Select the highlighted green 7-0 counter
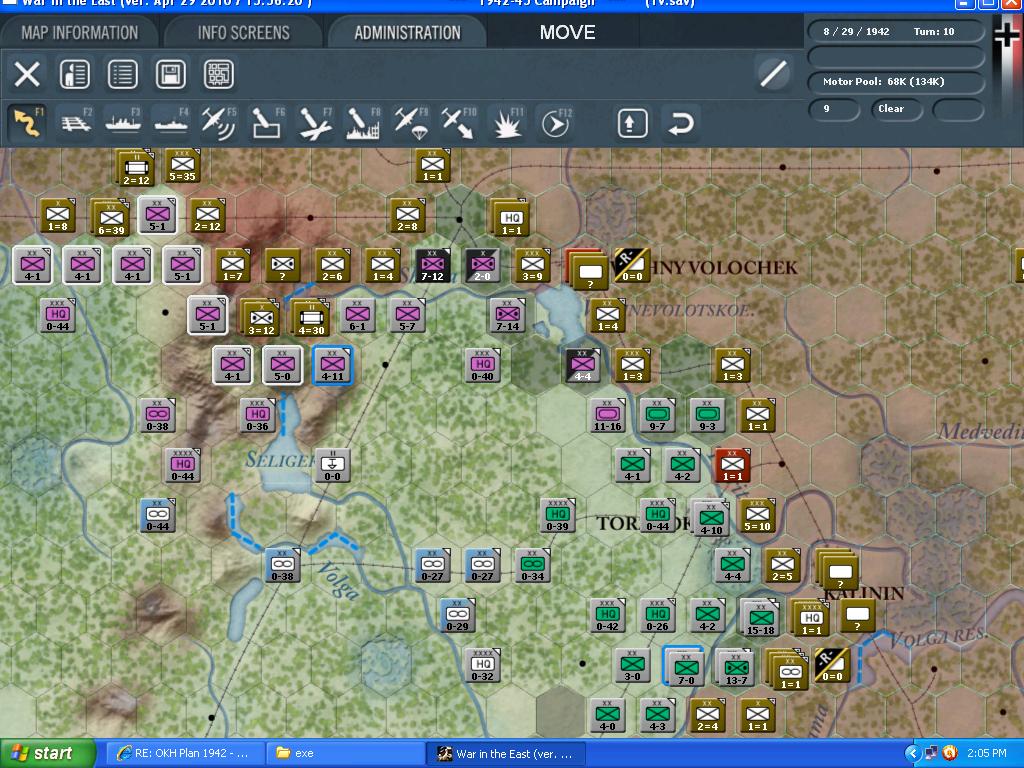 [x=684, y=667]
